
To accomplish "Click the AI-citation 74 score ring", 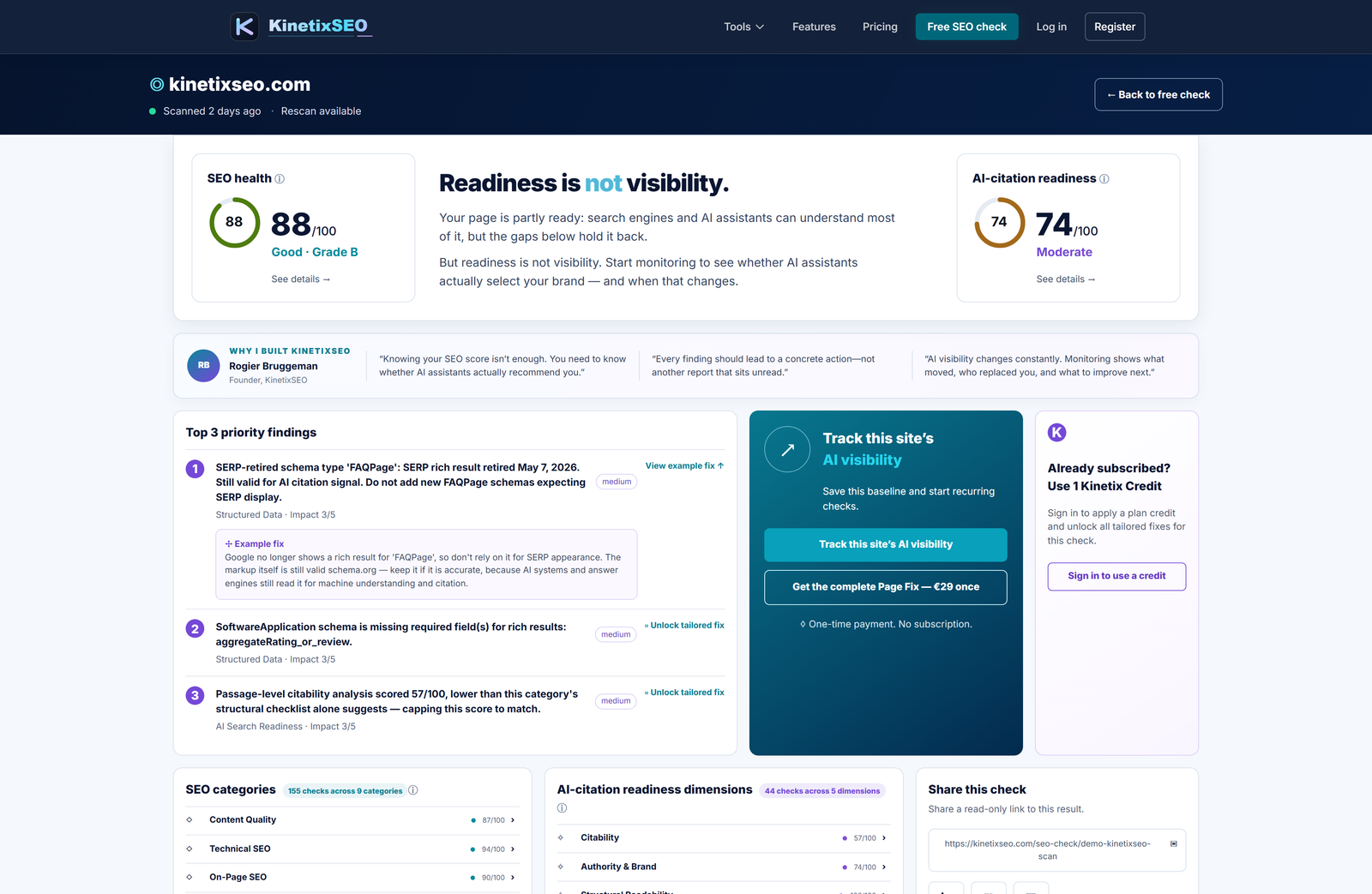I will [999, 222].
